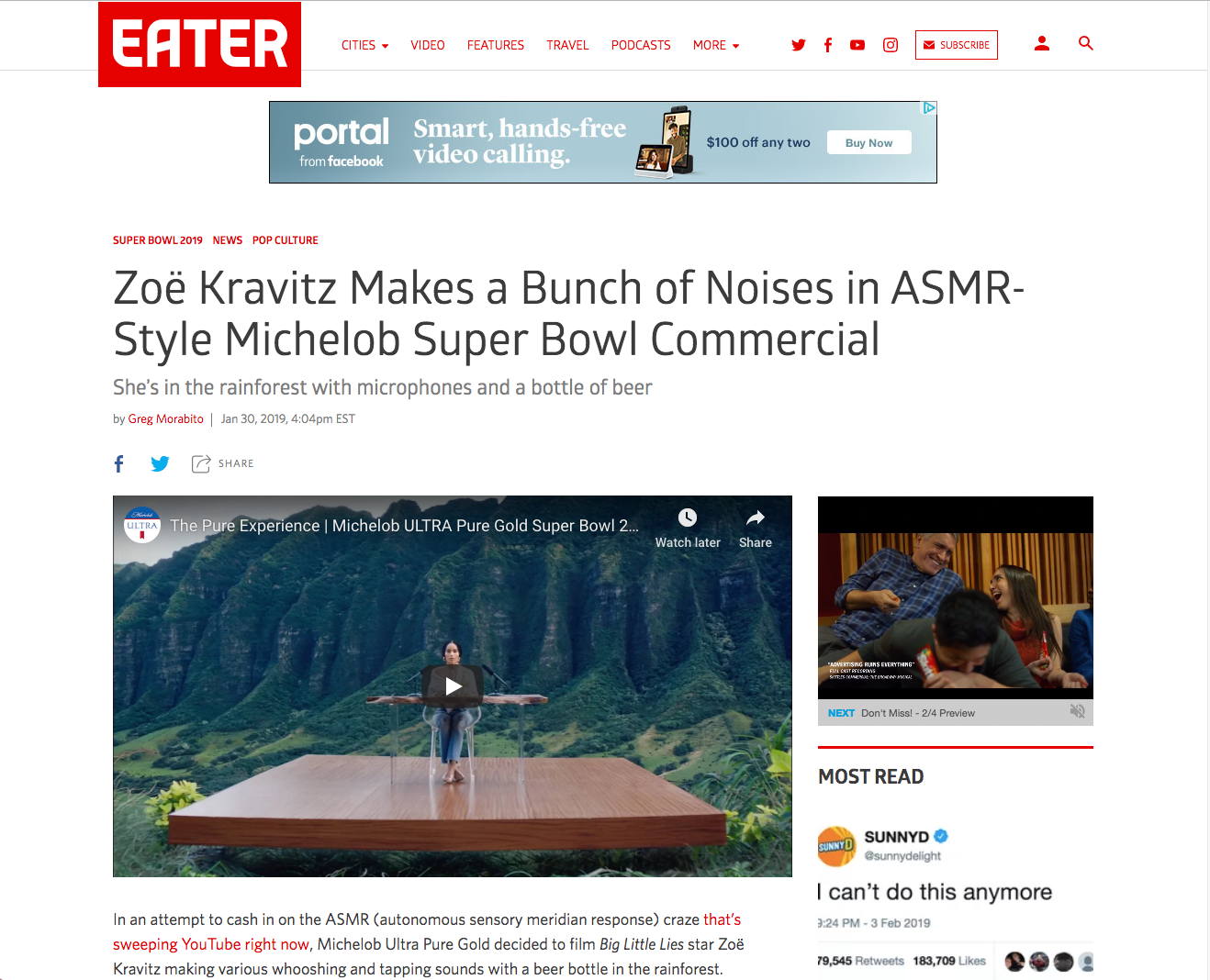Add video to Watch later

688,529
